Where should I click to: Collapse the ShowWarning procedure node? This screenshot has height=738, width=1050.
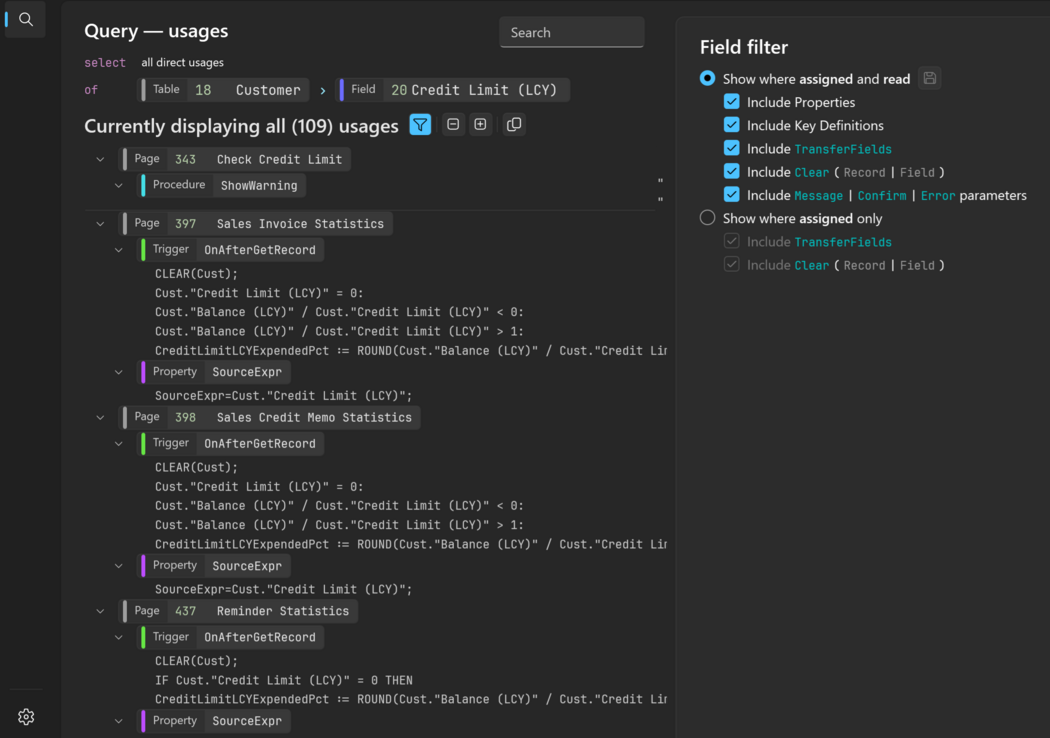(119, 186)
